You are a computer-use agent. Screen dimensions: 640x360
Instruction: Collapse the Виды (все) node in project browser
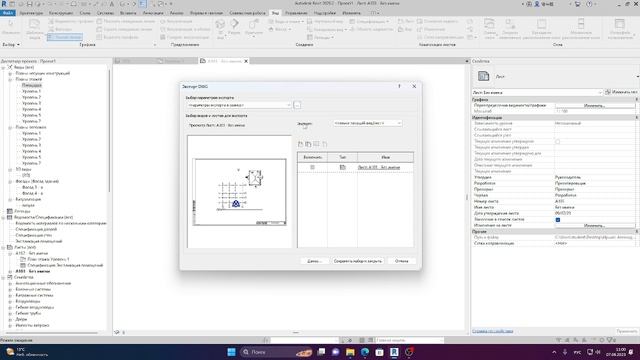[x=4, y=67]
